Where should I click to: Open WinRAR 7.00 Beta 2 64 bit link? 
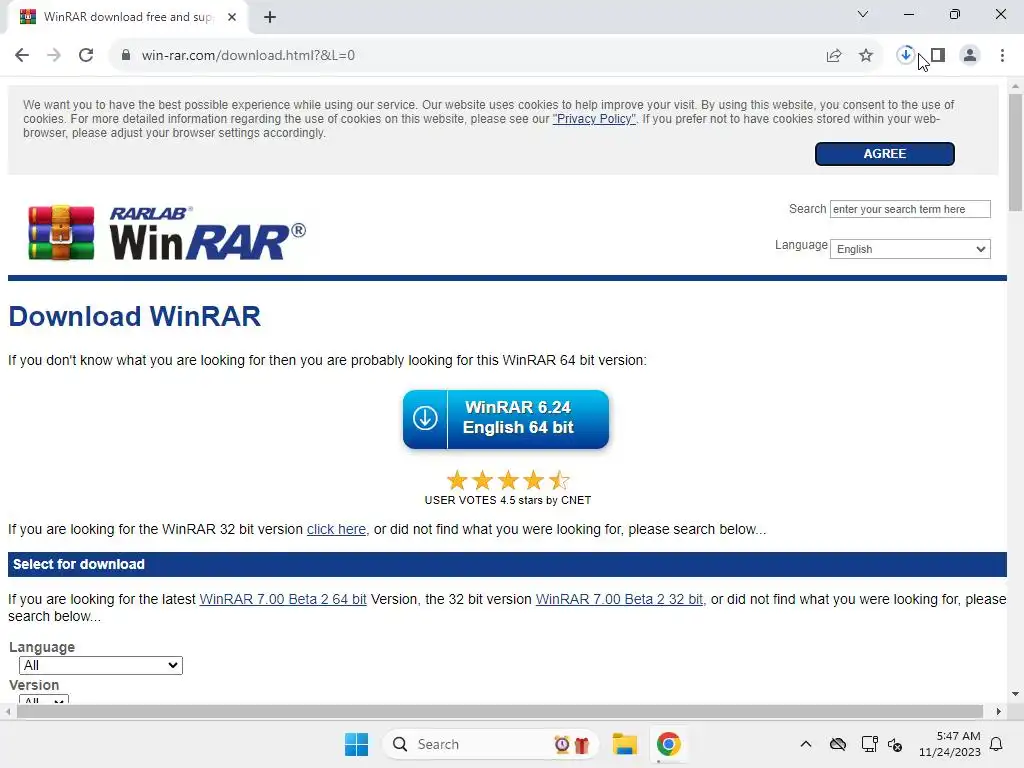pyautogui.click(x=283, y=600)
